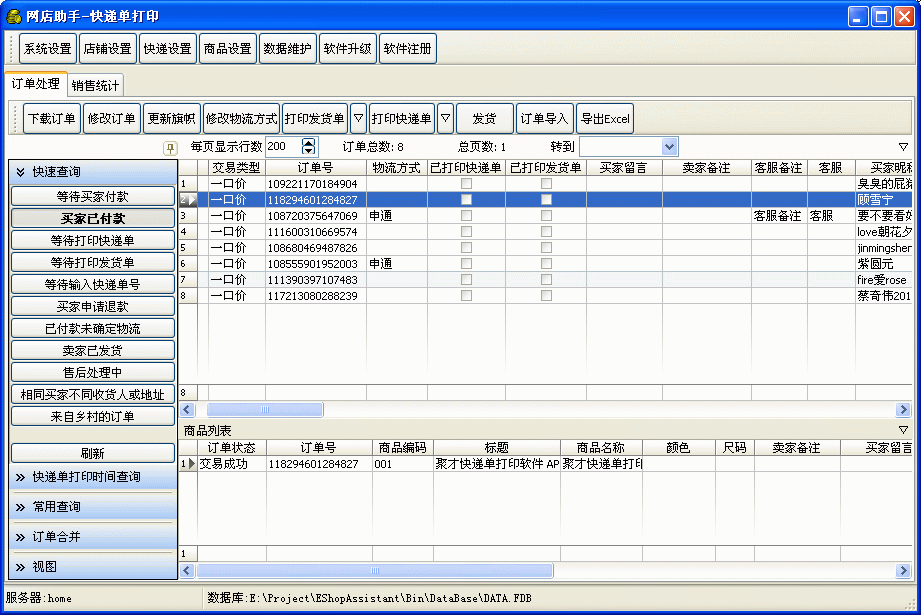Filter by 来自乡村的订单
The width and height of the screenshot is (921, 615).
point(93,416)
